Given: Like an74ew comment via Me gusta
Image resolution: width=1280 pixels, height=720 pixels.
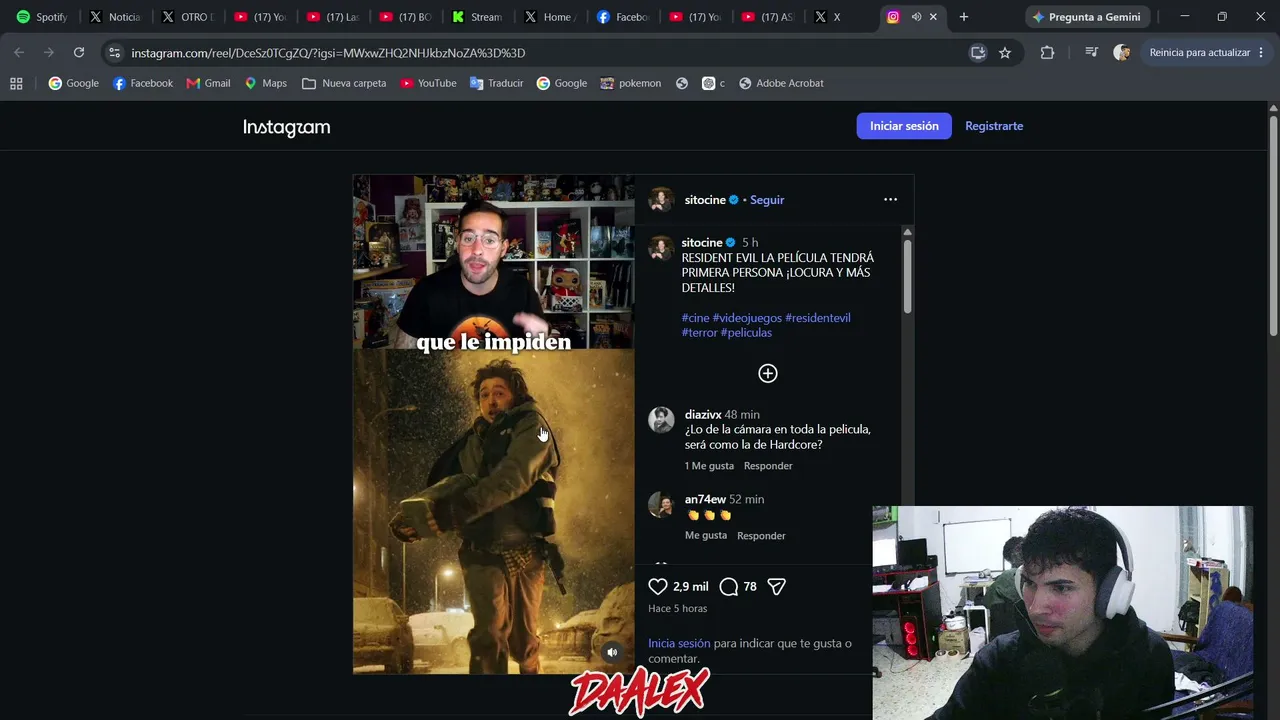Looking at the screenshot, I should pos(706,536).
